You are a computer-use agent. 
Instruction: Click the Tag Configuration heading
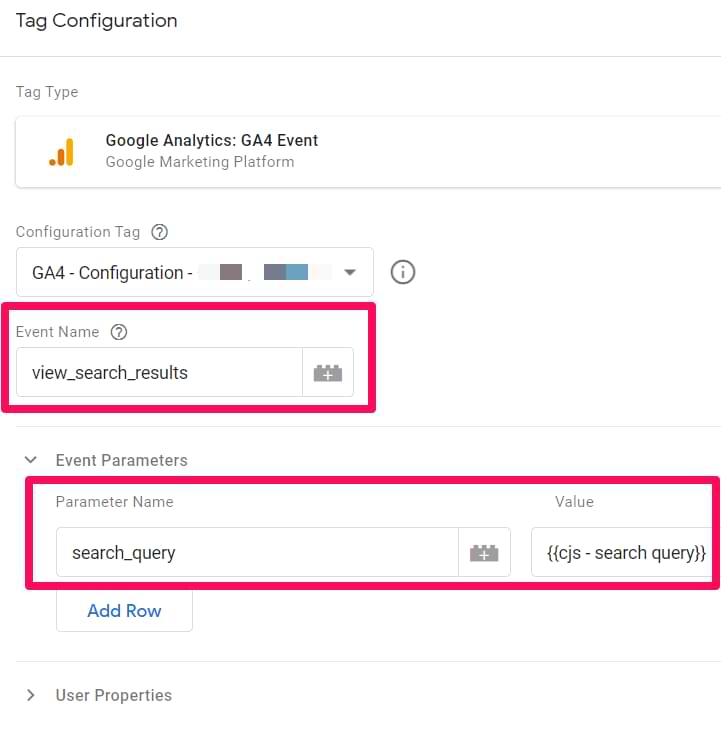pyautogui.click(x=97, y=21)
